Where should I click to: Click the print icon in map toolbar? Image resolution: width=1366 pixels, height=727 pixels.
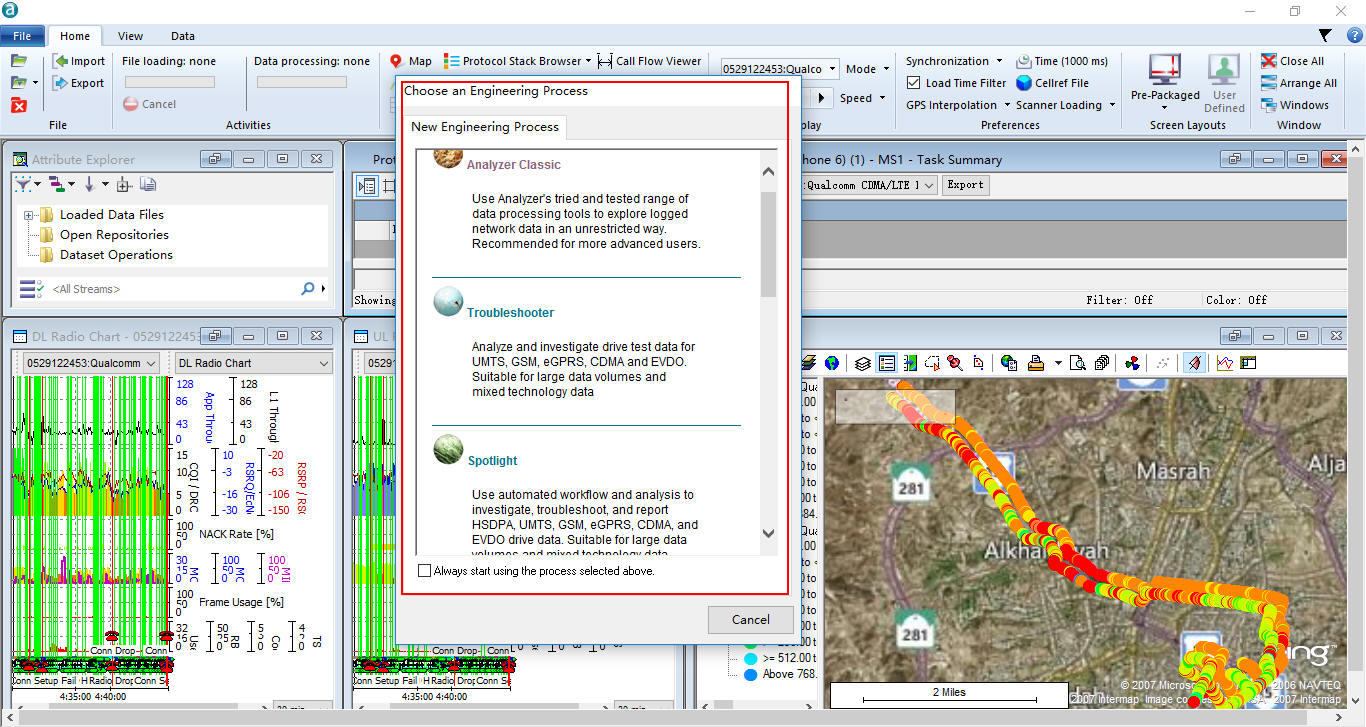click(x=1036, y=363)
